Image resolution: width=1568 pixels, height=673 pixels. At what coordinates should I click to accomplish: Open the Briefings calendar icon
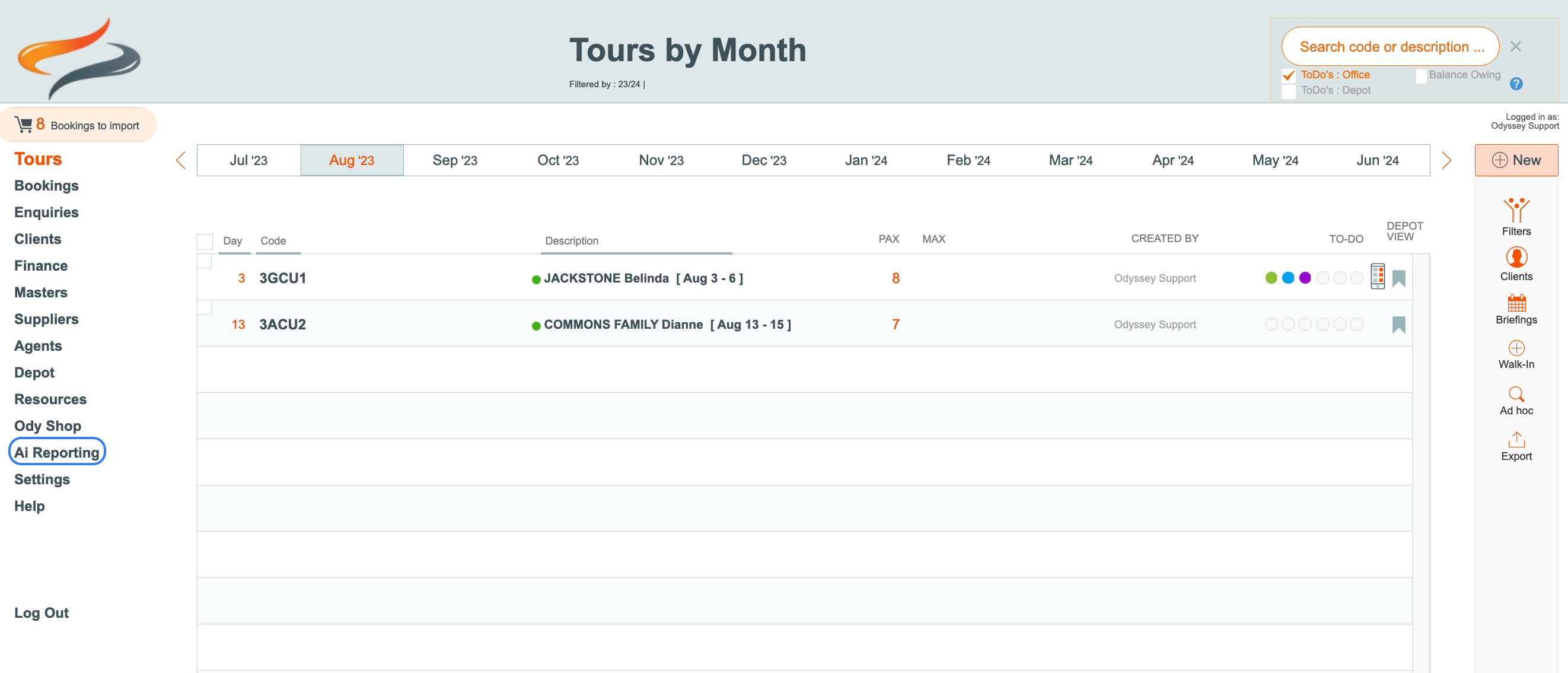pyautogui.click(x=1516, y=303)
